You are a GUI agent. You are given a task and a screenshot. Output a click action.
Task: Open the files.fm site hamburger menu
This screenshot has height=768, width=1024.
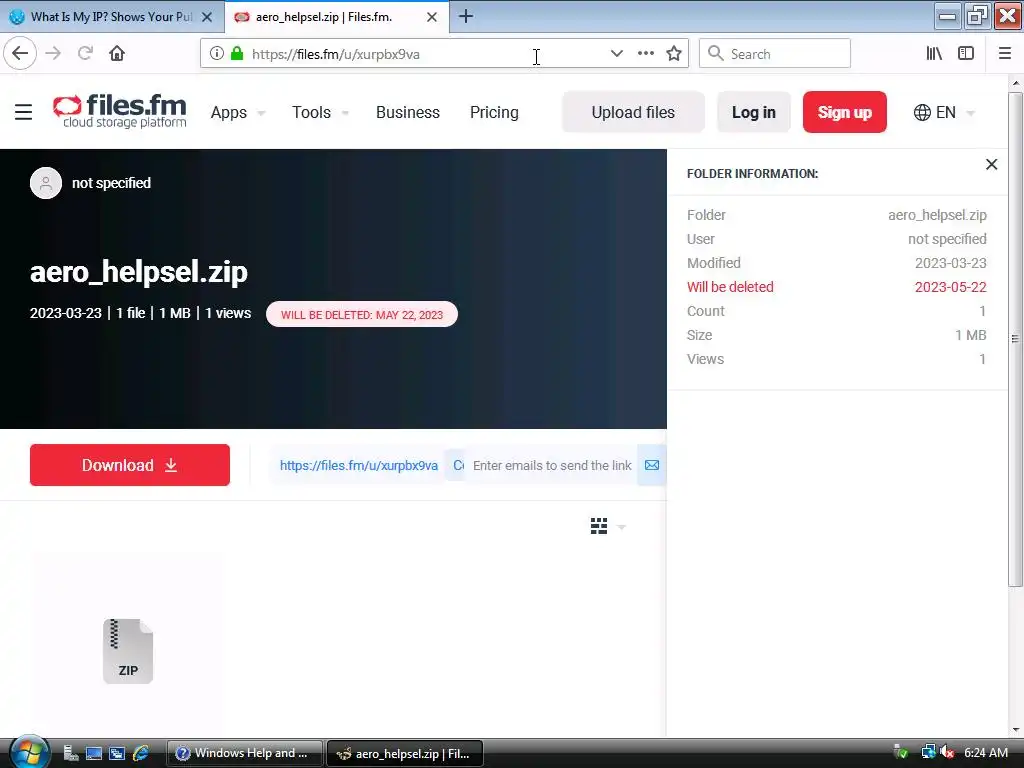24,112
